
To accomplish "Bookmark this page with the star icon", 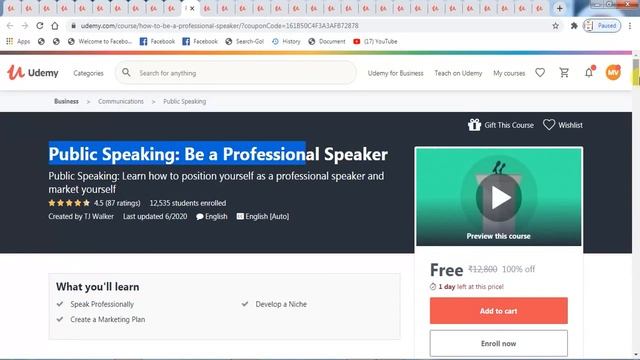I will 556,26.
